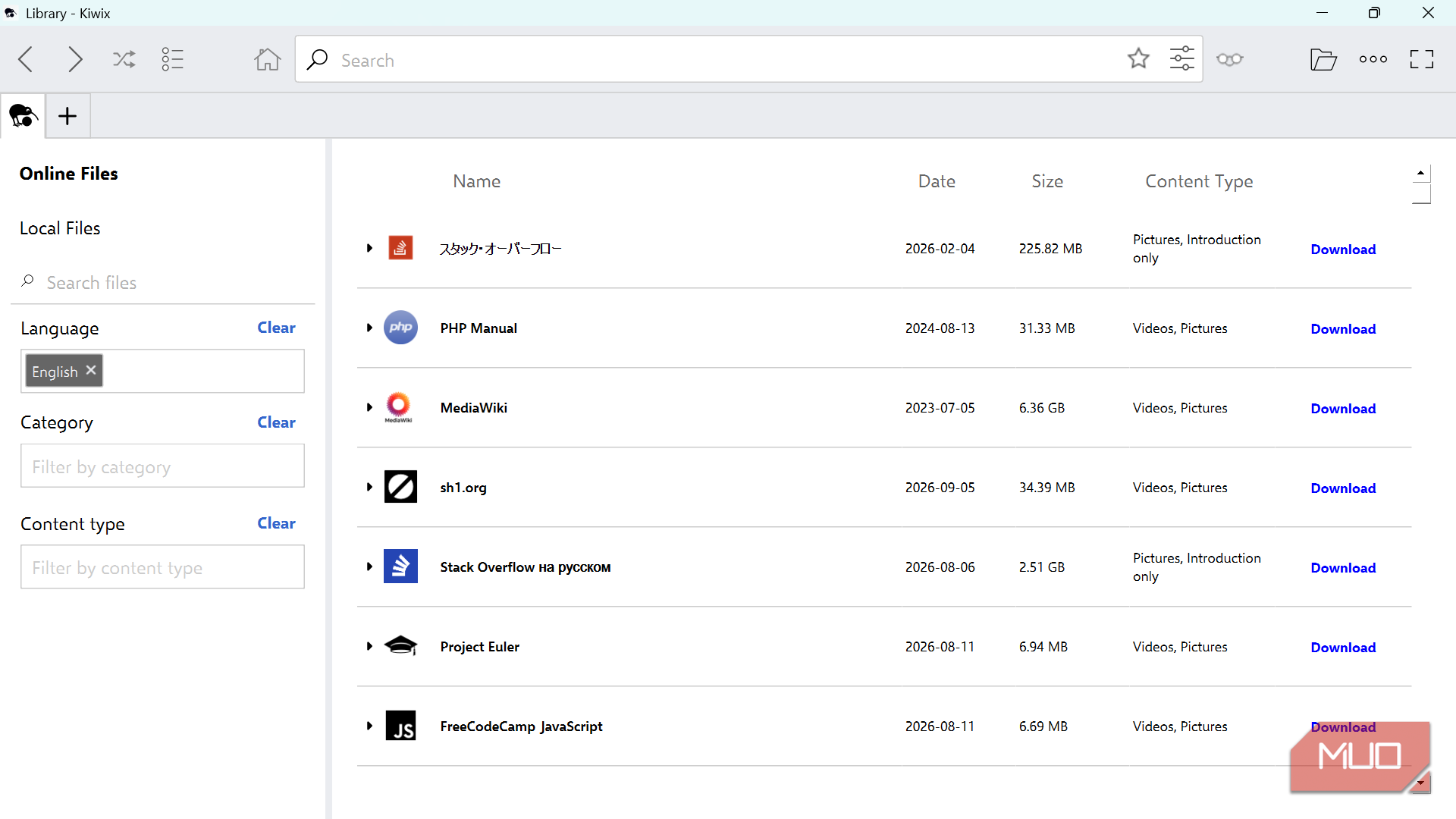Click the PHP Manual logo icon
1456x819 pixels.
400,328
